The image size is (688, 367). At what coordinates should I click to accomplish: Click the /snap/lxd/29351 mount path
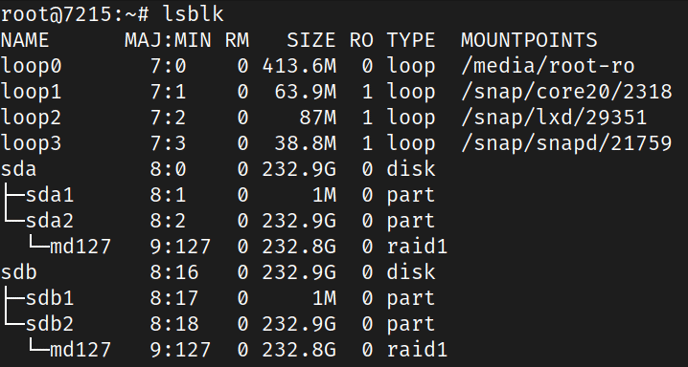click(554, 118)
